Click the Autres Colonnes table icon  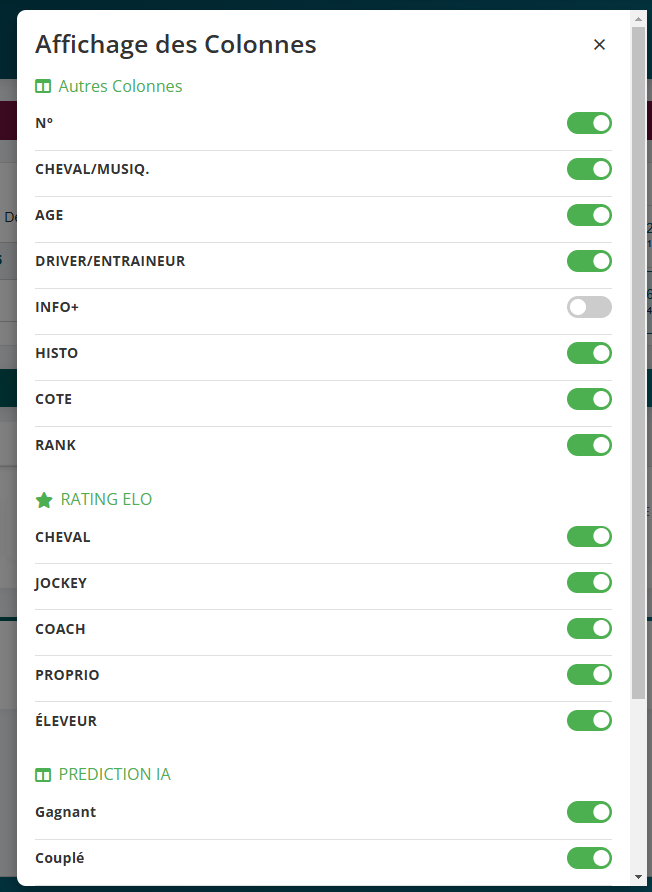point(43,87)
